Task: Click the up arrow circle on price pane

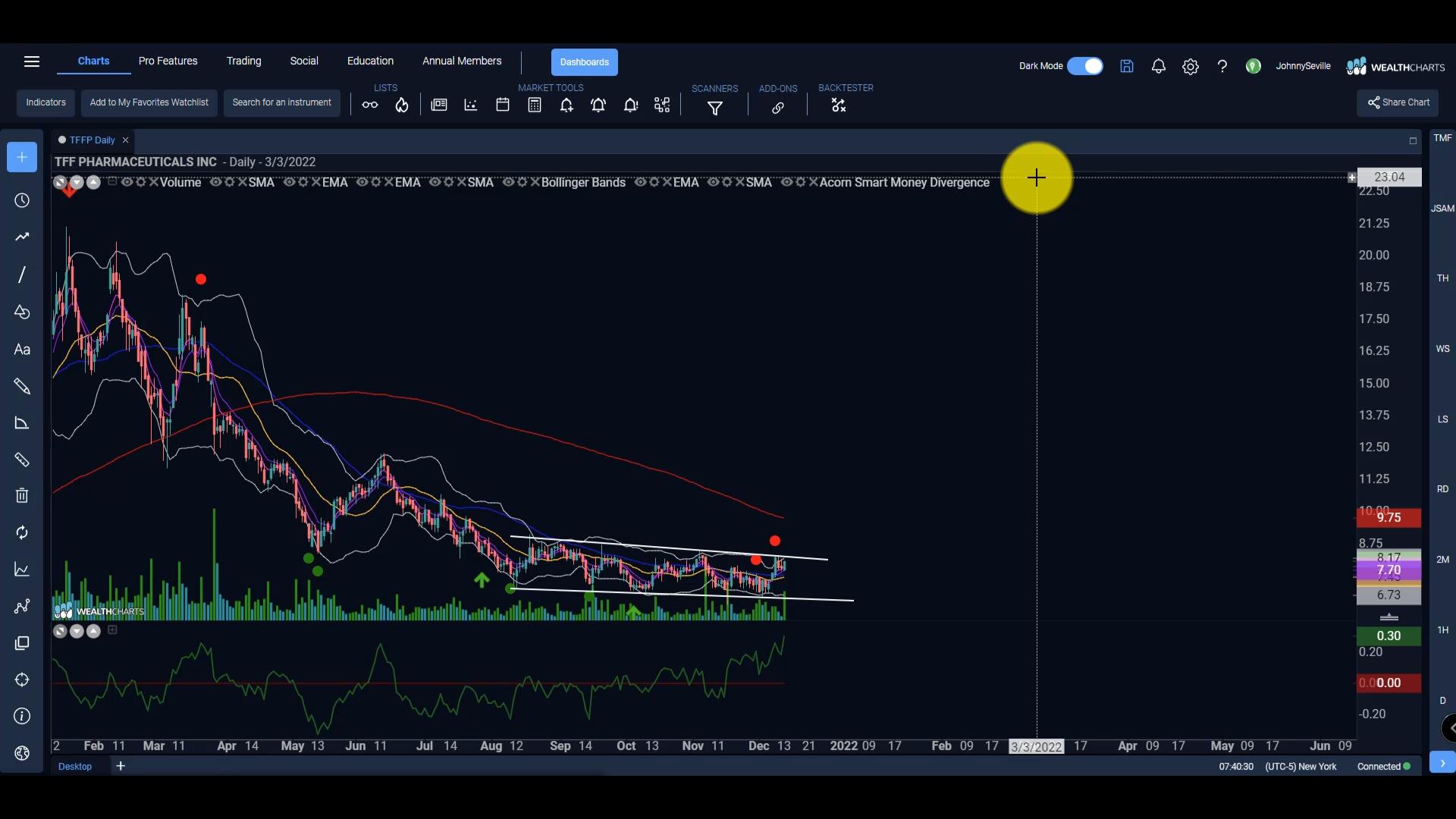Action: (x=93, y=182)
